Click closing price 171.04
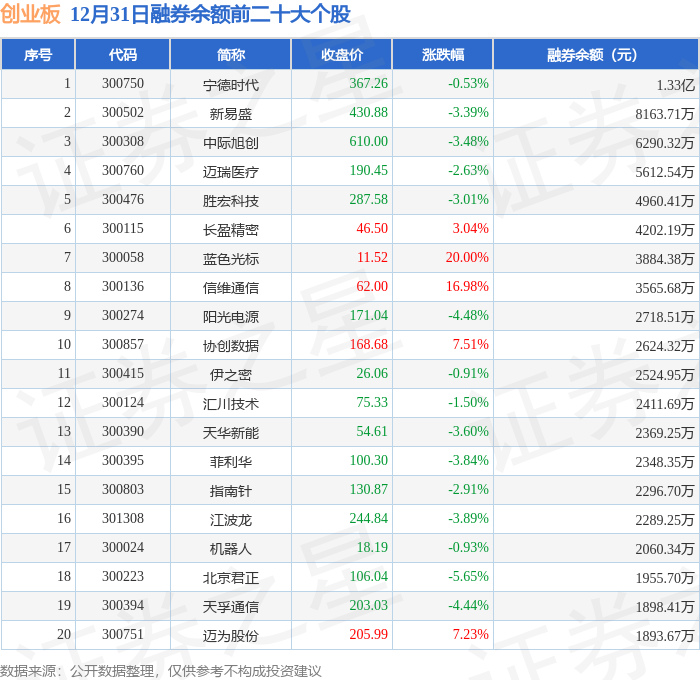Screen dimensions: 700x680 (x=368, y=316)
